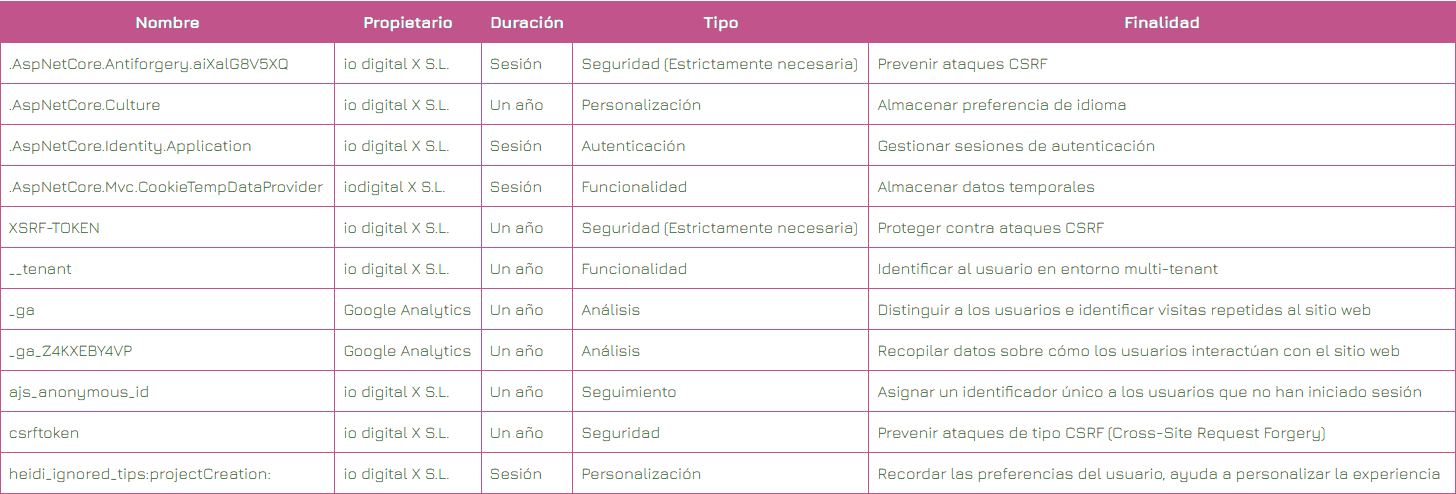Click the Tipo column header
The height and width of the screenshot is (494, 1456).
tap(720, 22)
